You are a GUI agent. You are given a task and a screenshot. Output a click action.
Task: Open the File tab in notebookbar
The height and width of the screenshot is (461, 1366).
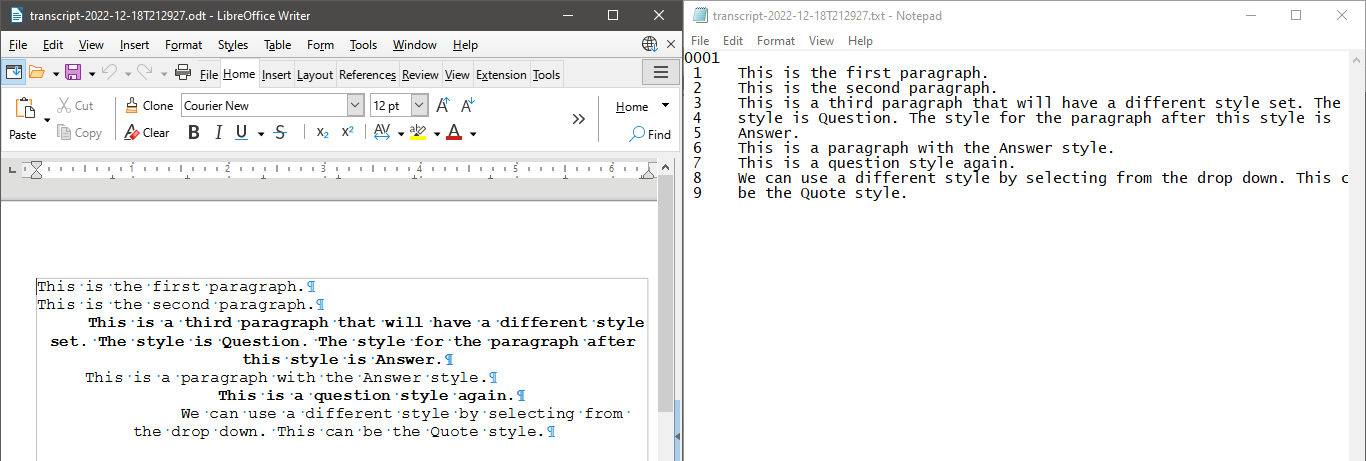click(209, 75)
